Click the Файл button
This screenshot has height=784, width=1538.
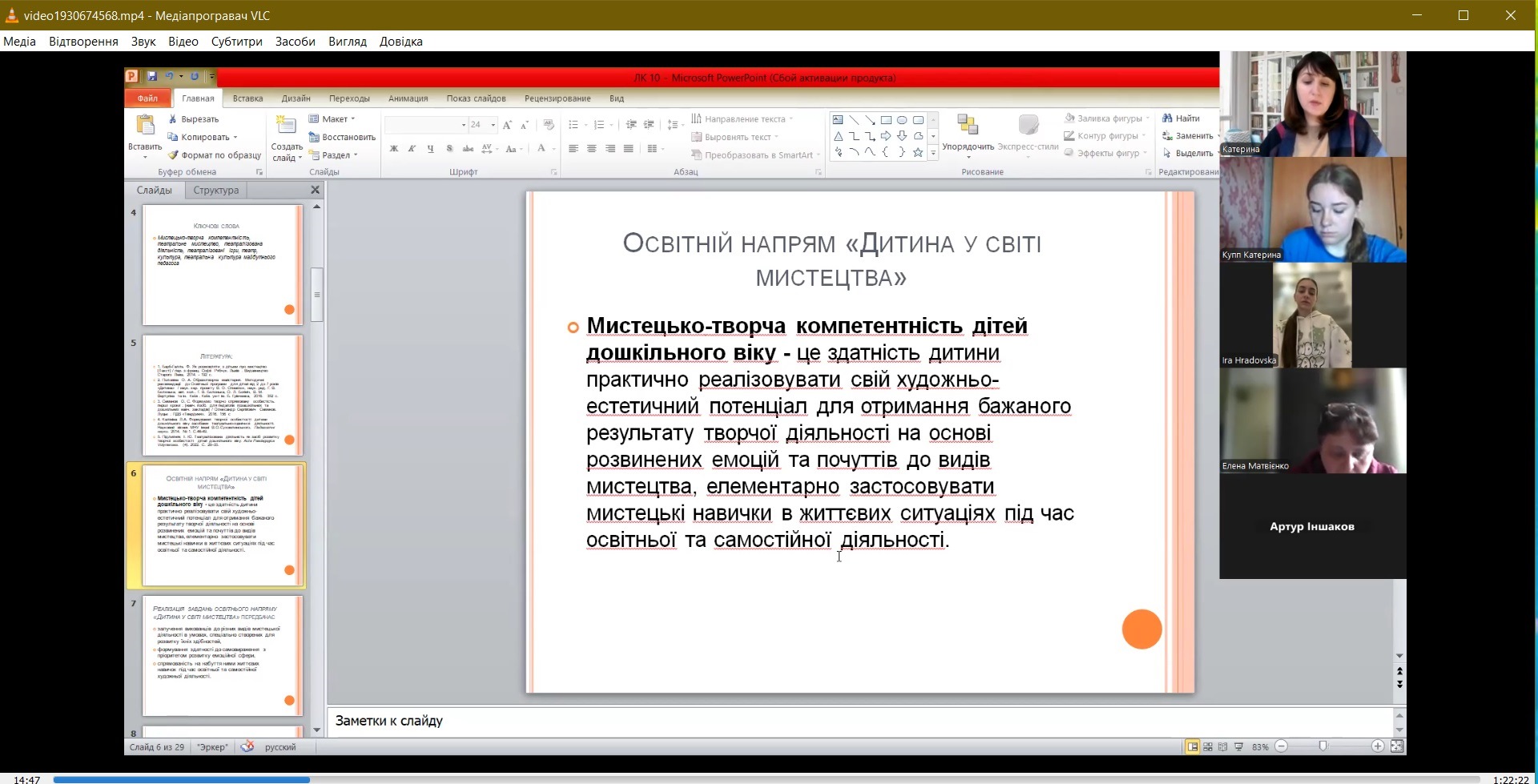pyautogui.click(x=147, y=99)
